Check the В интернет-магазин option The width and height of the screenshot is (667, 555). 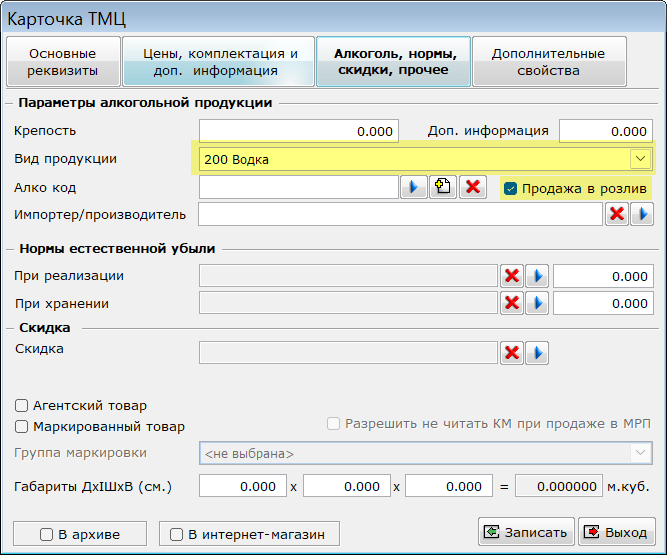pos(176,535)
